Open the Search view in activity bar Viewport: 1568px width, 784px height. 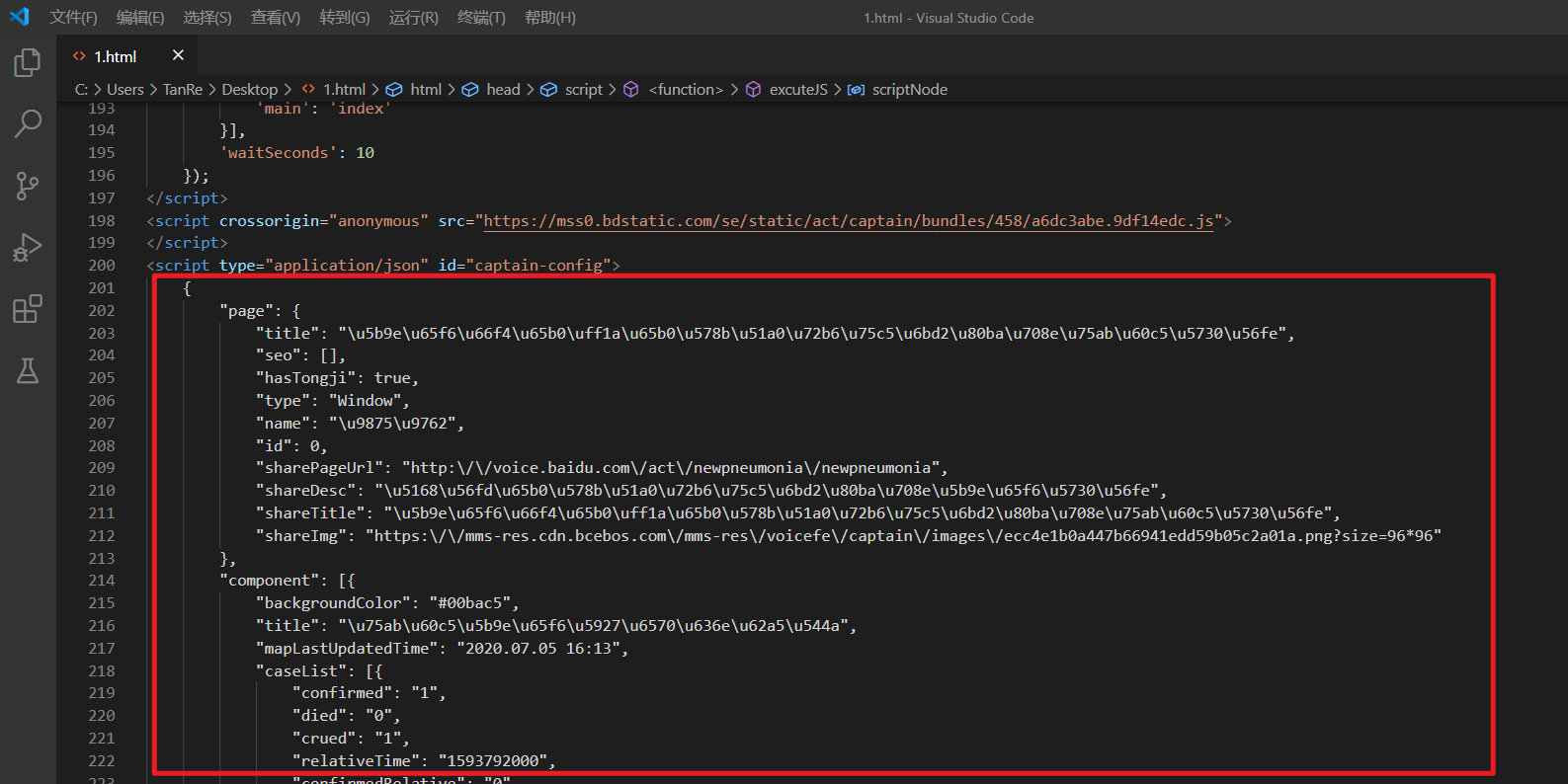click(x=28, y=123)
